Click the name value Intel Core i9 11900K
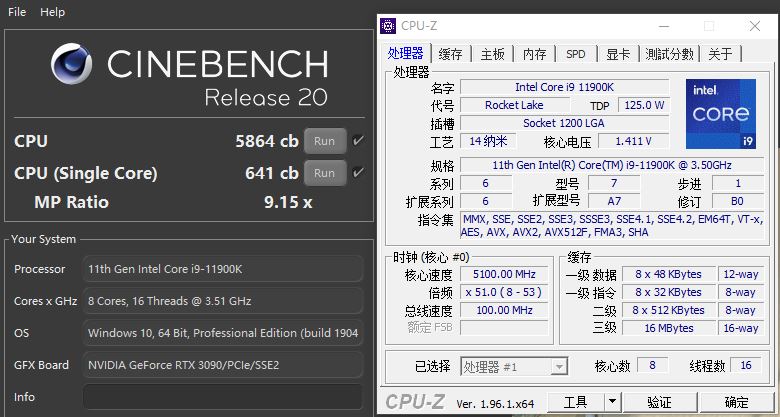 564,87
